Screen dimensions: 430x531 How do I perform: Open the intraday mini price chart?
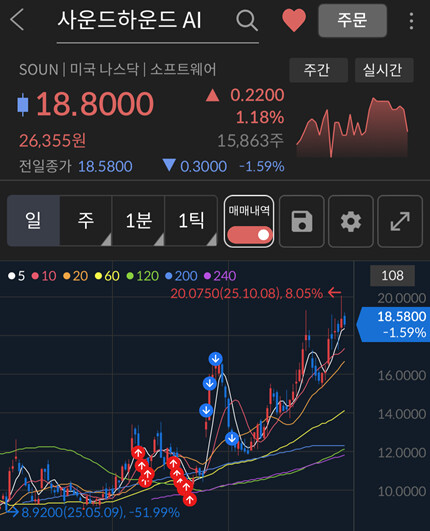352,128
